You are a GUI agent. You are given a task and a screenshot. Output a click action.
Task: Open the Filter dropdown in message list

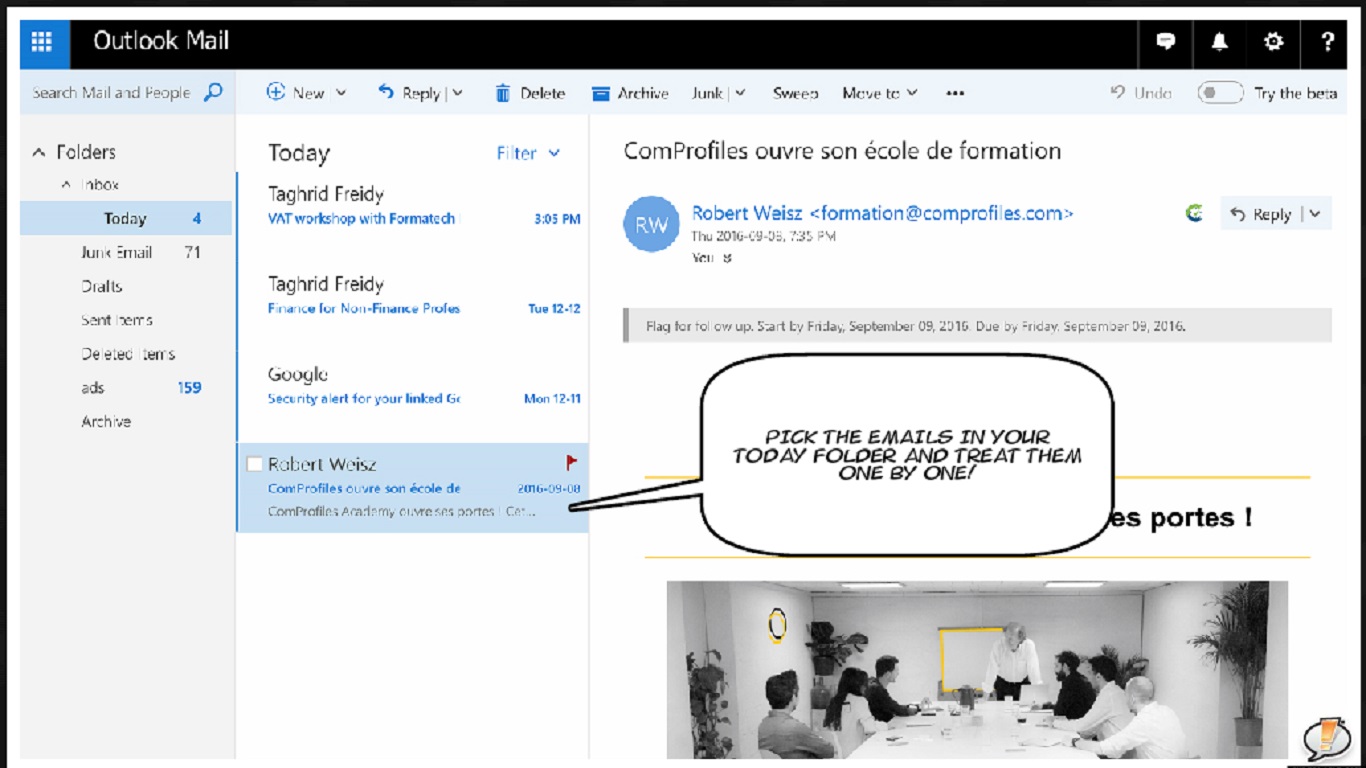point(528,153)
